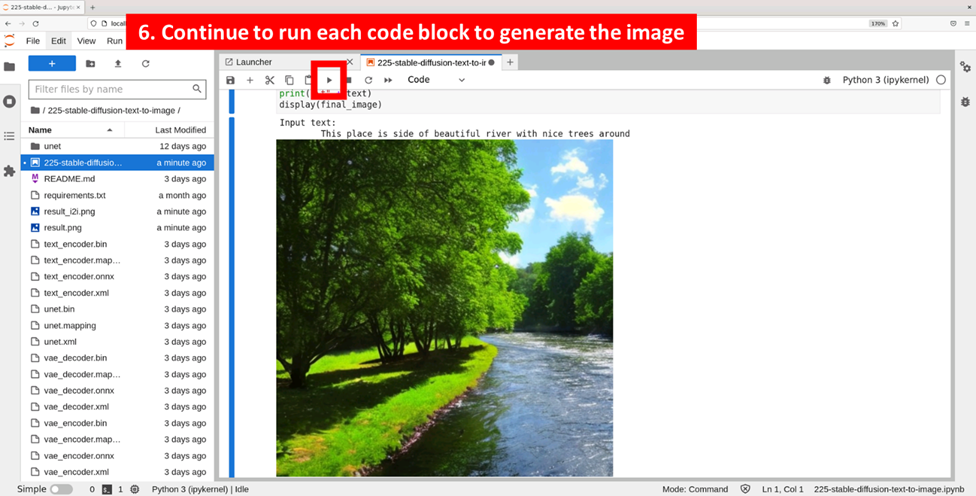976x496 pixels.
Task: Select requirements.txt in the file list
Action: [118, 195]
